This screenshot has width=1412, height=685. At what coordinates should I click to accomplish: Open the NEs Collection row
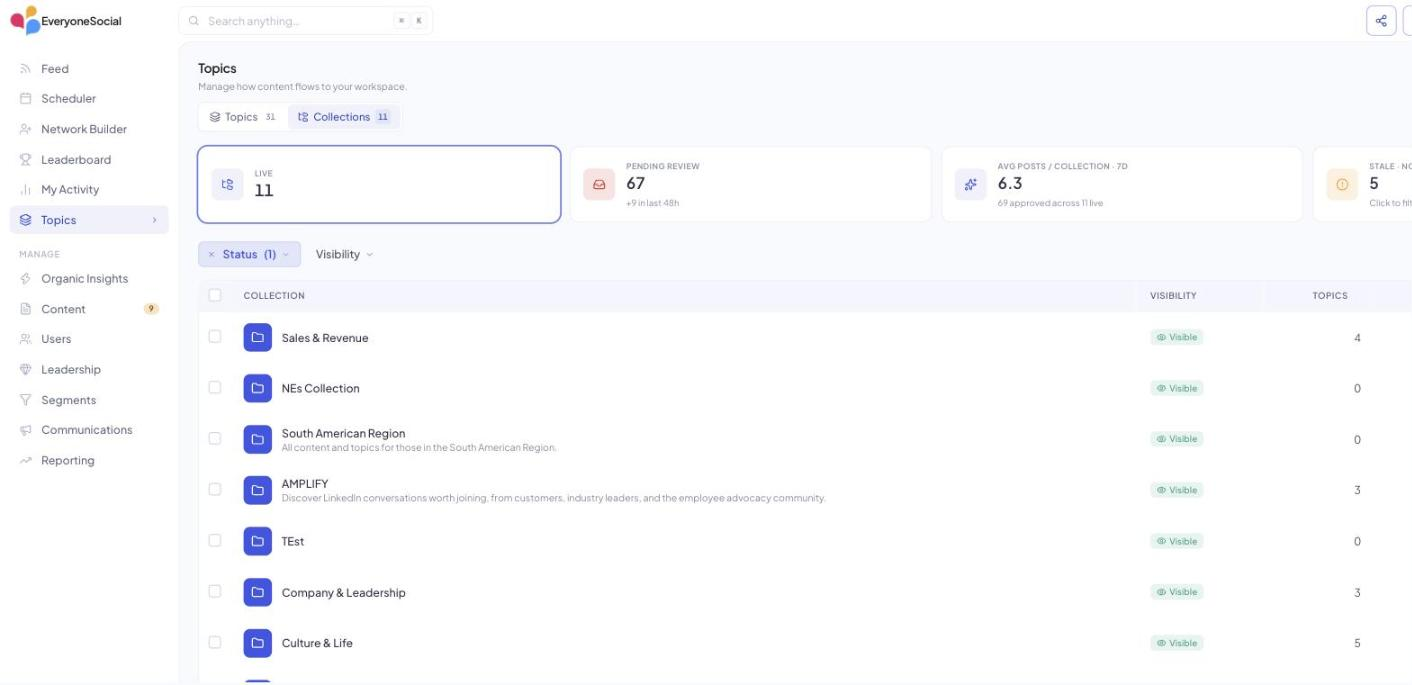click(x=805, y=388)
